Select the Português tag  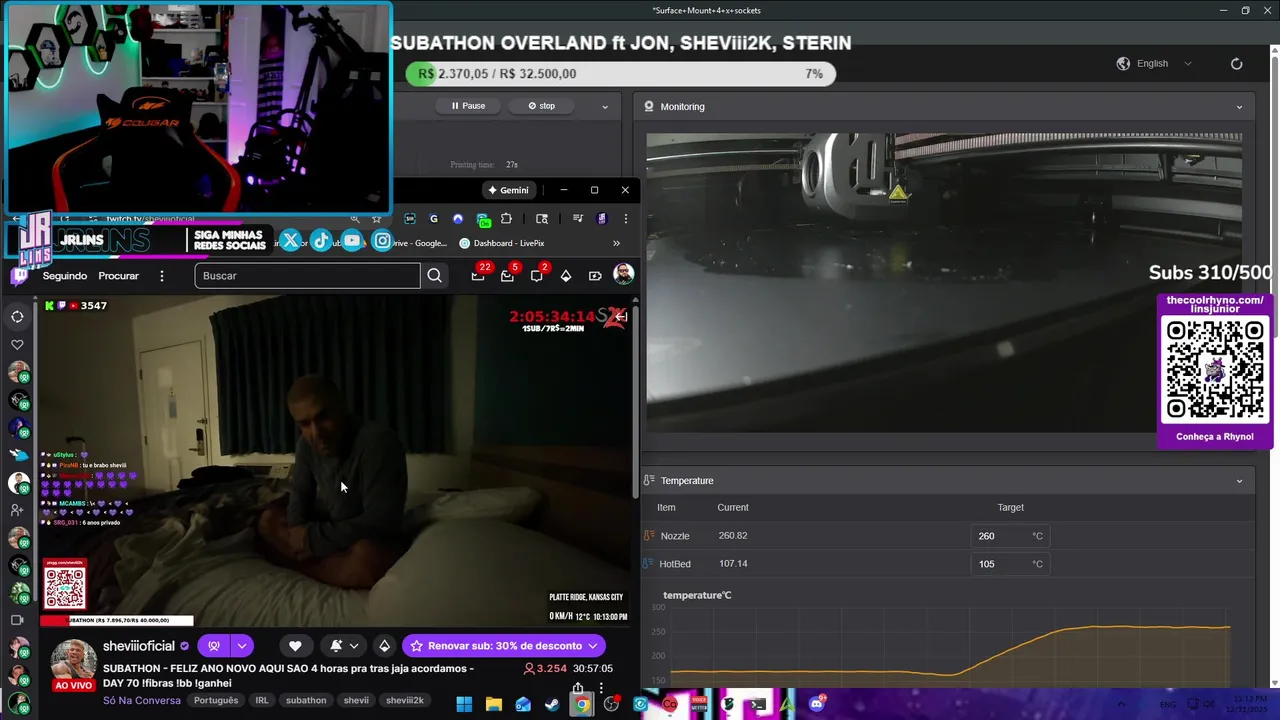pos(216,700)
